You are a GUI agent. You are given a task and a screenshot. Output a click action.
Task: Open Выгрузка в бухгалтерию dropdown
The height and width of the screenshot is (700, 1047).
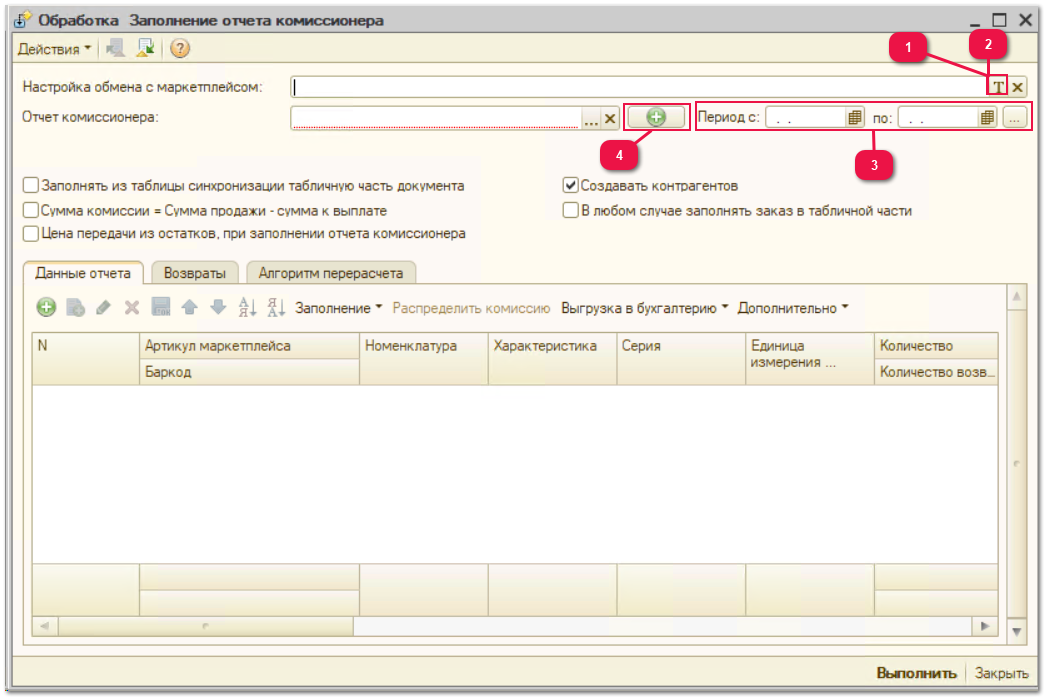644,308
